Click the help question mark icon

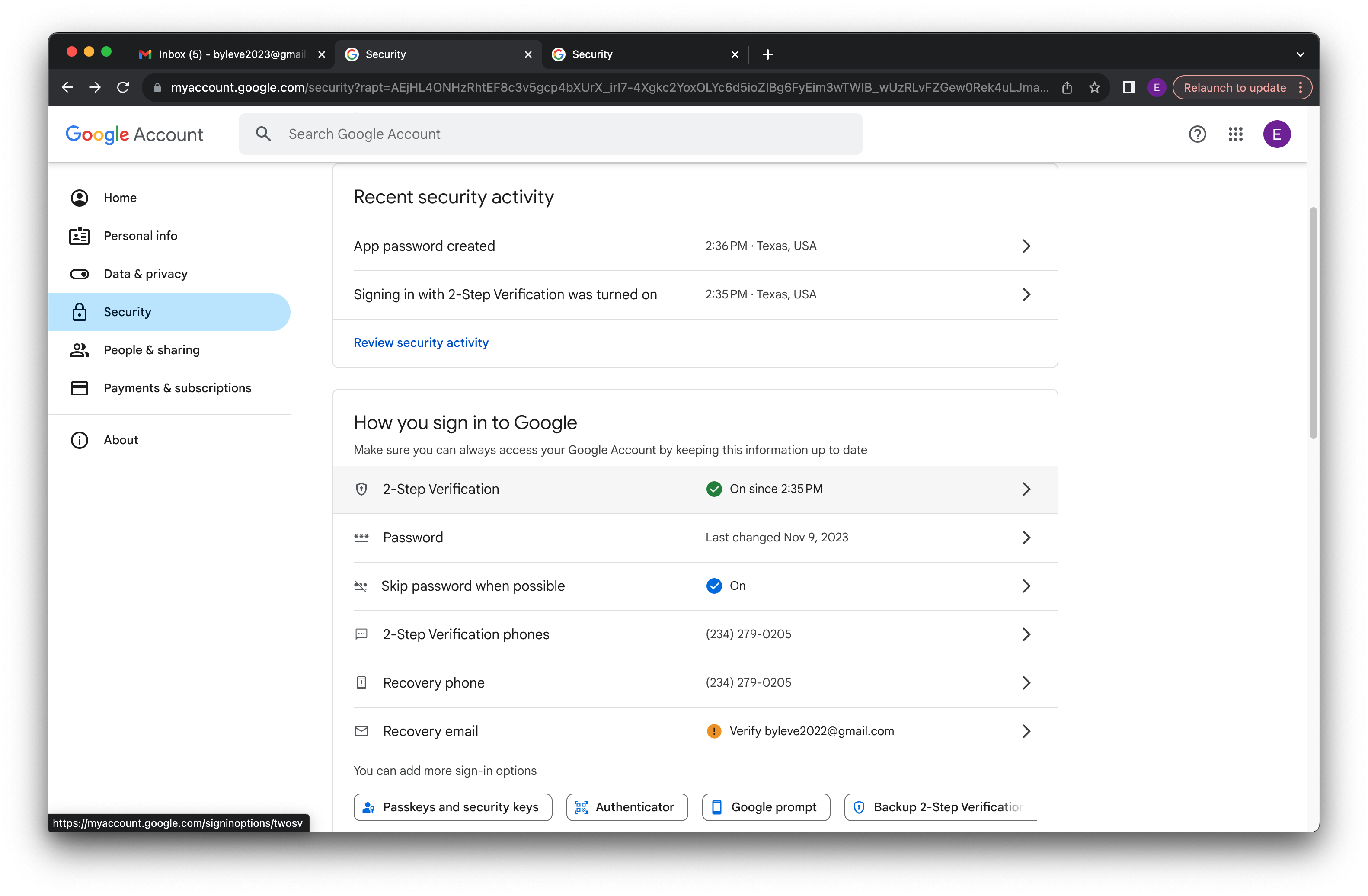click(1197, 134)
